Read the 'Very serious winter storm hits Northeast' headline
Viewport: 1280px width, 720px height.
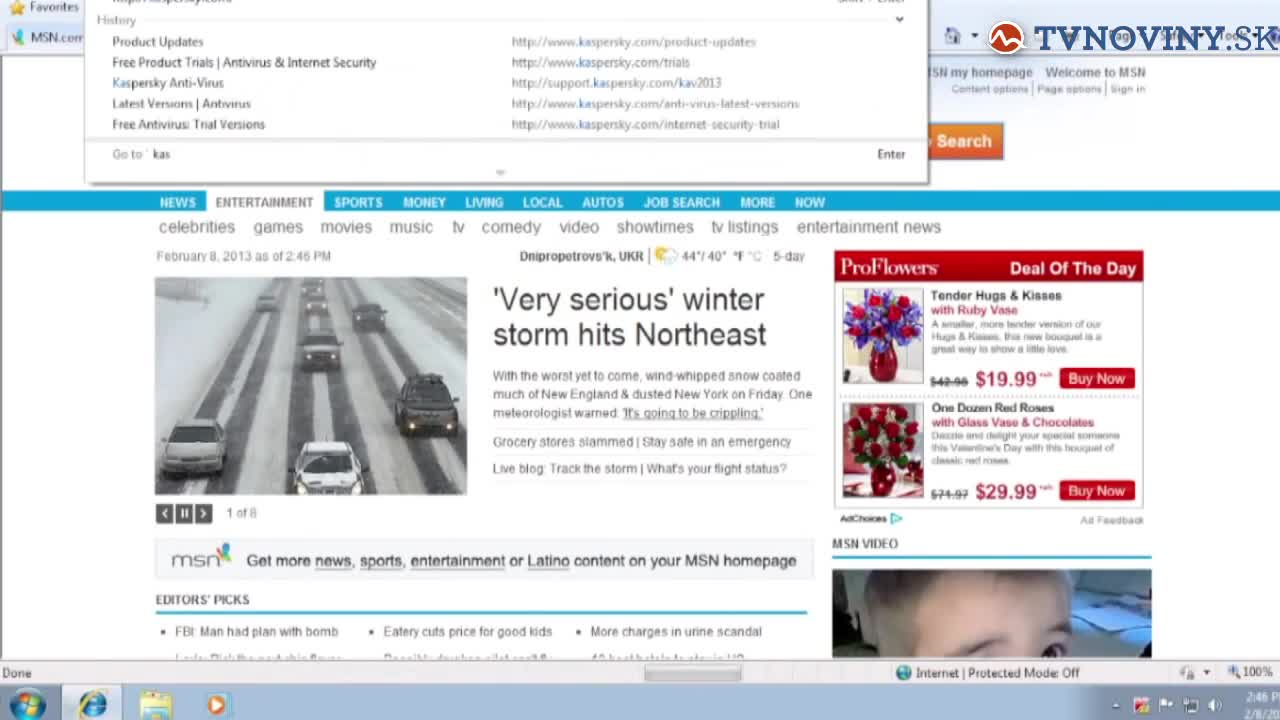pos(630,317)
